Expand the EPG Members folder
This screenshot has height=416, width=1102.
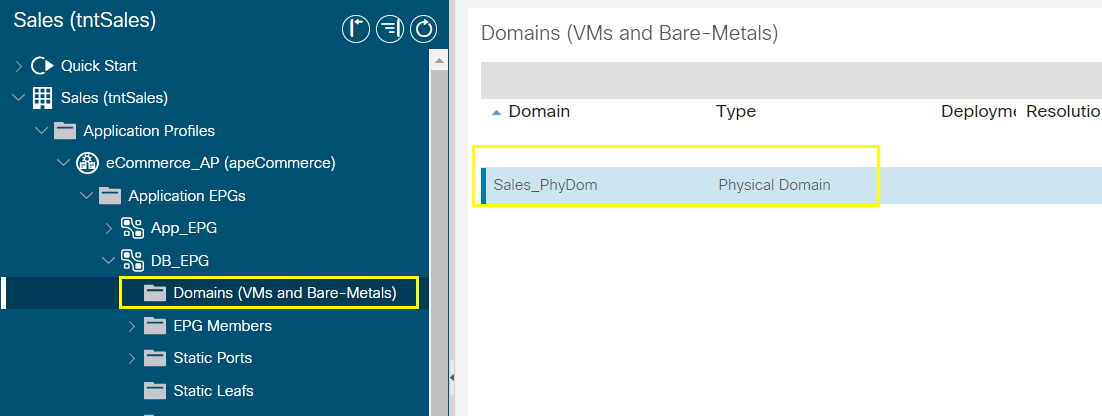(131, 326)
